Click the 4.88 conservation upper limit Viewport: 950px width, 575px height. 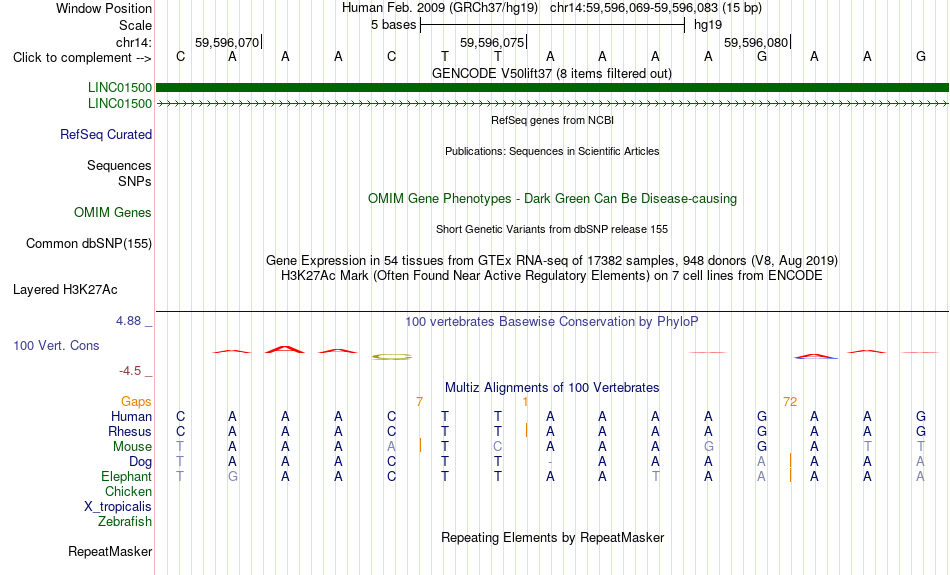coord(128,321)
